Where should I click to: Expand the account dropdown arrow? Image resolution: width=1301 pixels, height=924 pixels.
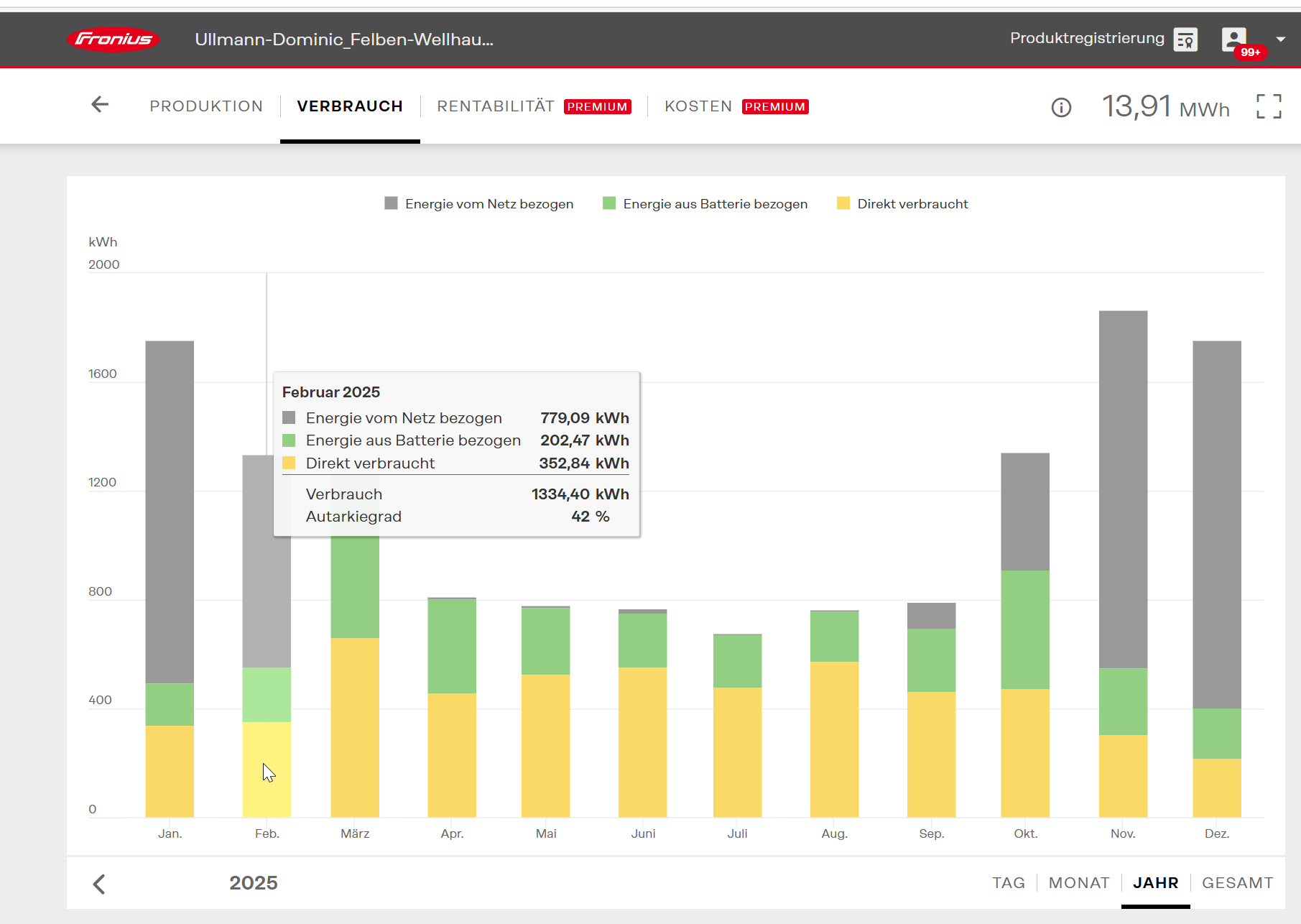click(x=1280, y=40)
